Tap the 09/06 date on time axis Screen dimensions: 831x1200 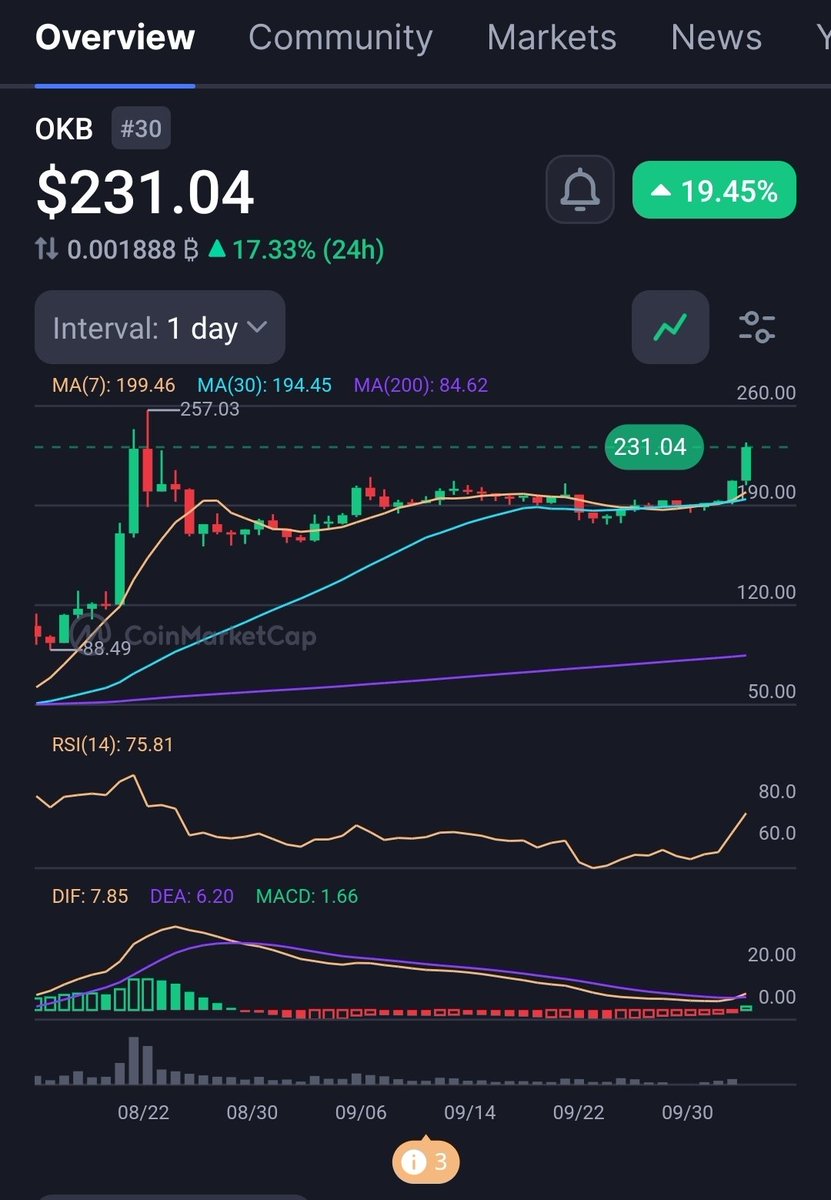[x=361, y=1113]
